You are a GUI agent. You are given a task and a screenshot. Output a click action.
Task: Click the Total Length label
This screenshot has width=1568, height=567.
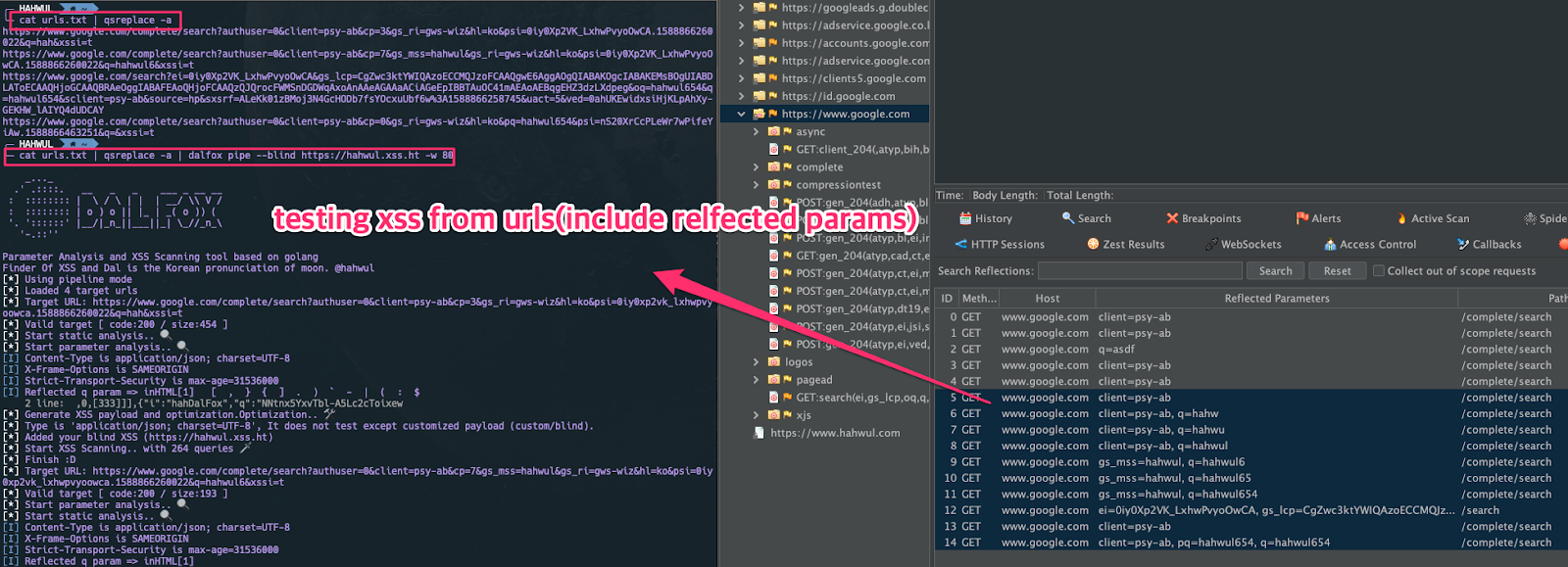[1080, 195]
